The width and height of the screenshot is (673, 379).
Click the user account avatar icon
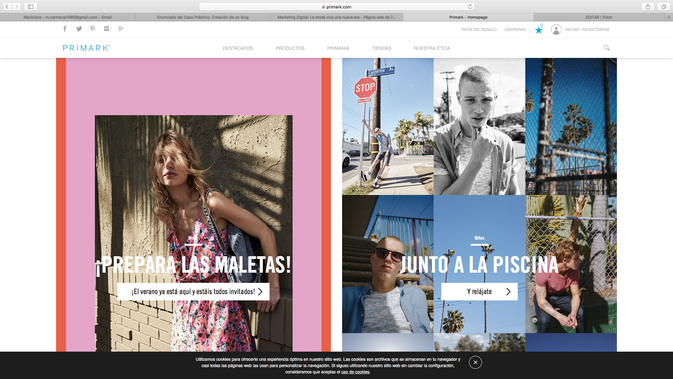[x=556, y=30]
